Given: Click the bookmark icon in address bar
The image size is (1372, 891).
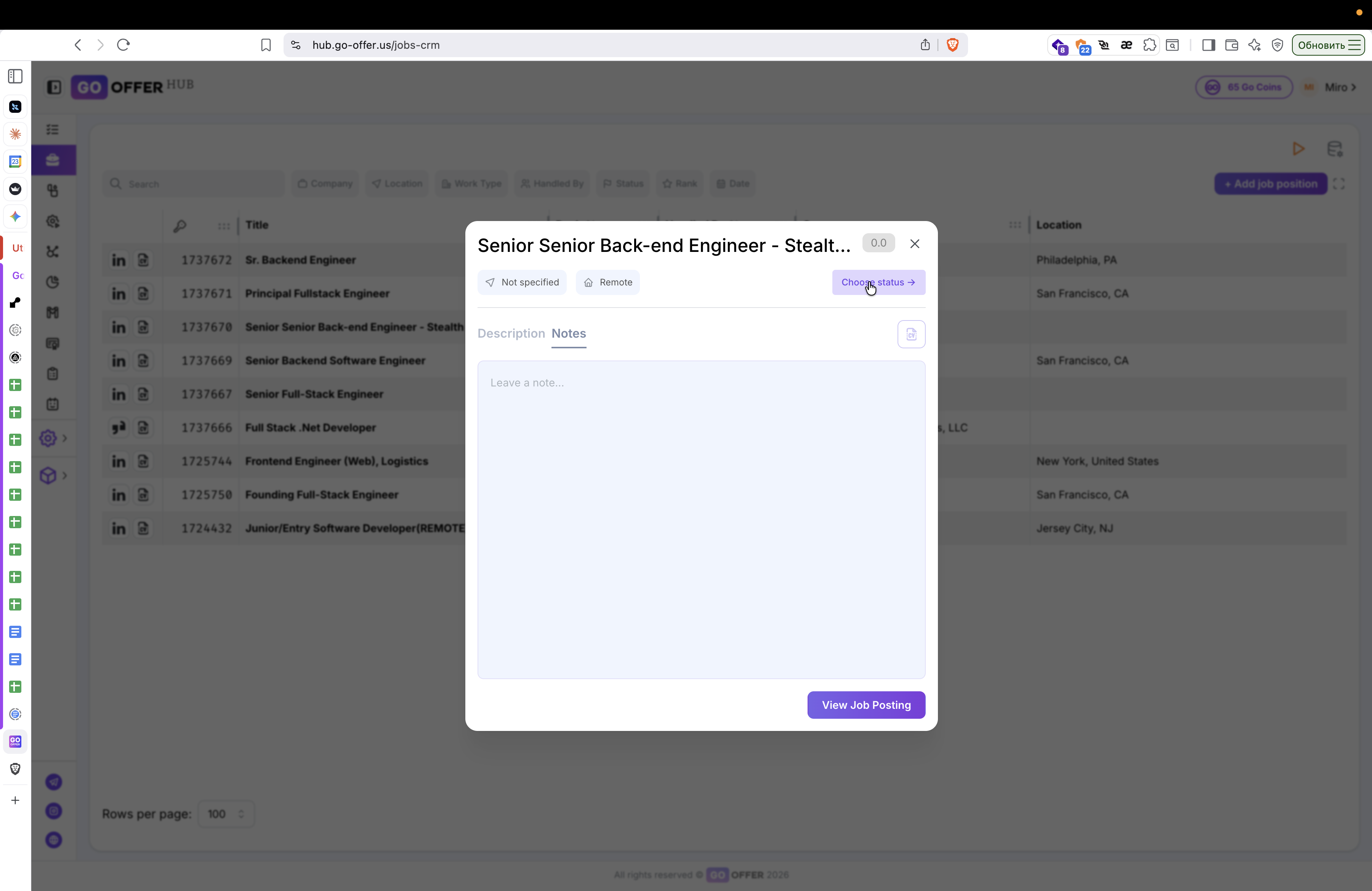Looking at the screenshot, I should (266, 45).
